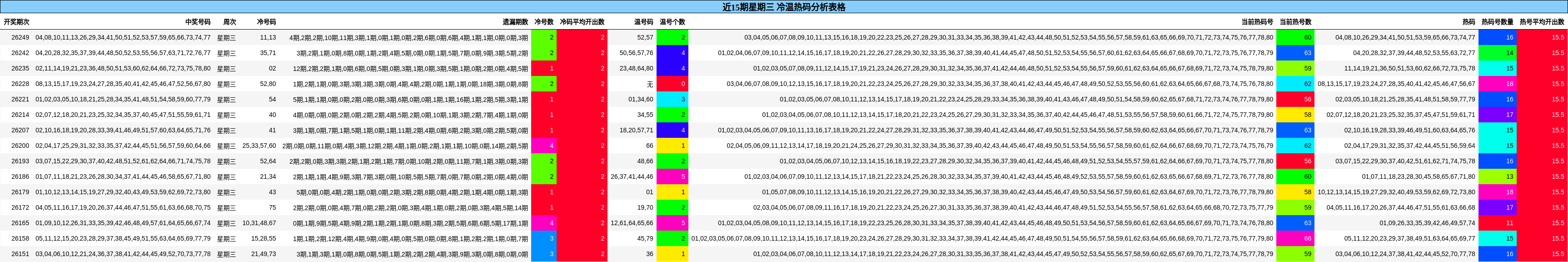
Task: Click the 温号码 column header
Action: pos(643,22)
